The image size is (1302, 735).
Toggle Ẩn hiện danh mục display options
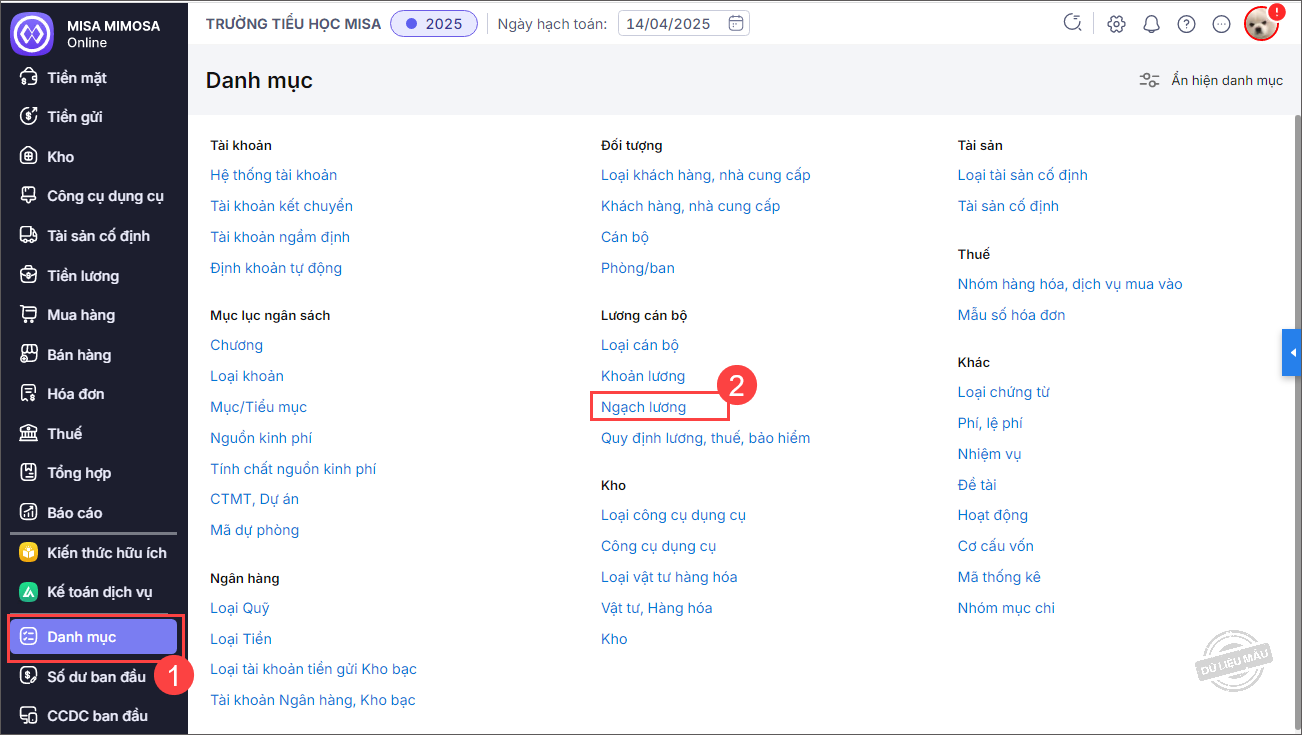(1211, 80)
